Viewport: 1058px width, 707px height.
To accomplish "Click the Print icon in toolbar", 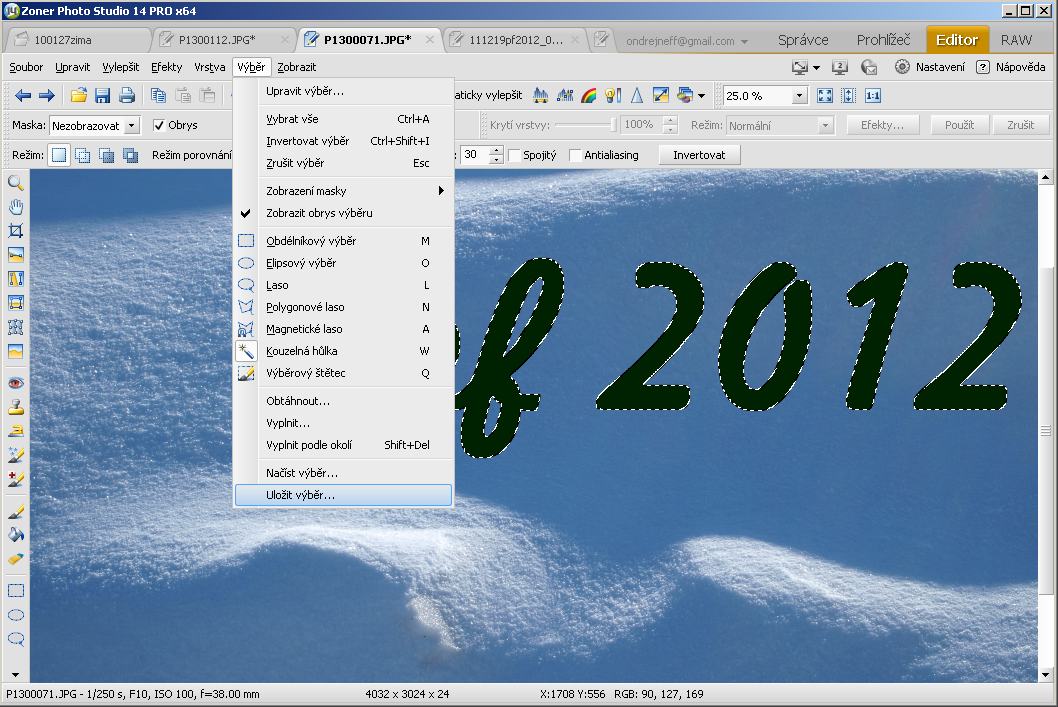I will pyautogui.click(x=127, y=96).
